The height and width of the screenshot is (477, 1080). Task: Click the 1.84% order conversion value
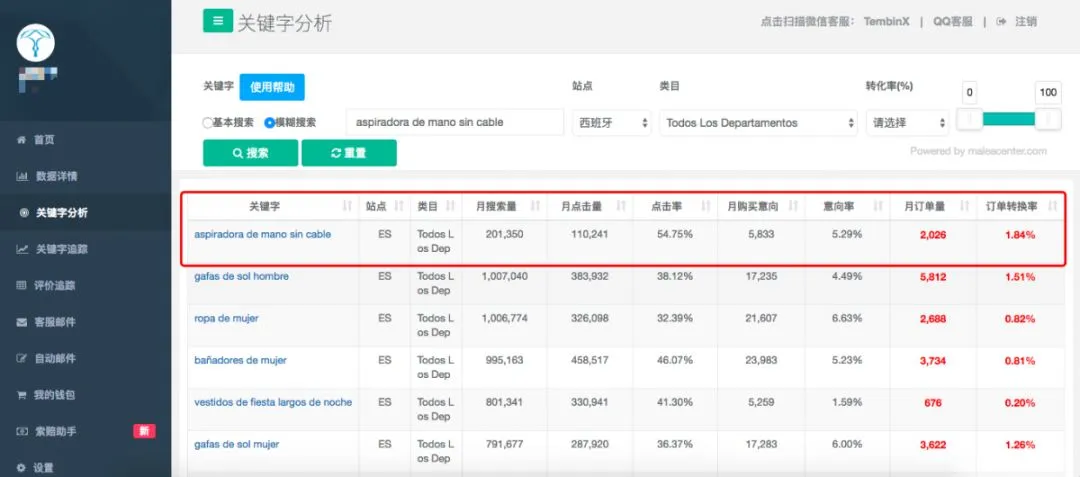(x=1019, y=235)
